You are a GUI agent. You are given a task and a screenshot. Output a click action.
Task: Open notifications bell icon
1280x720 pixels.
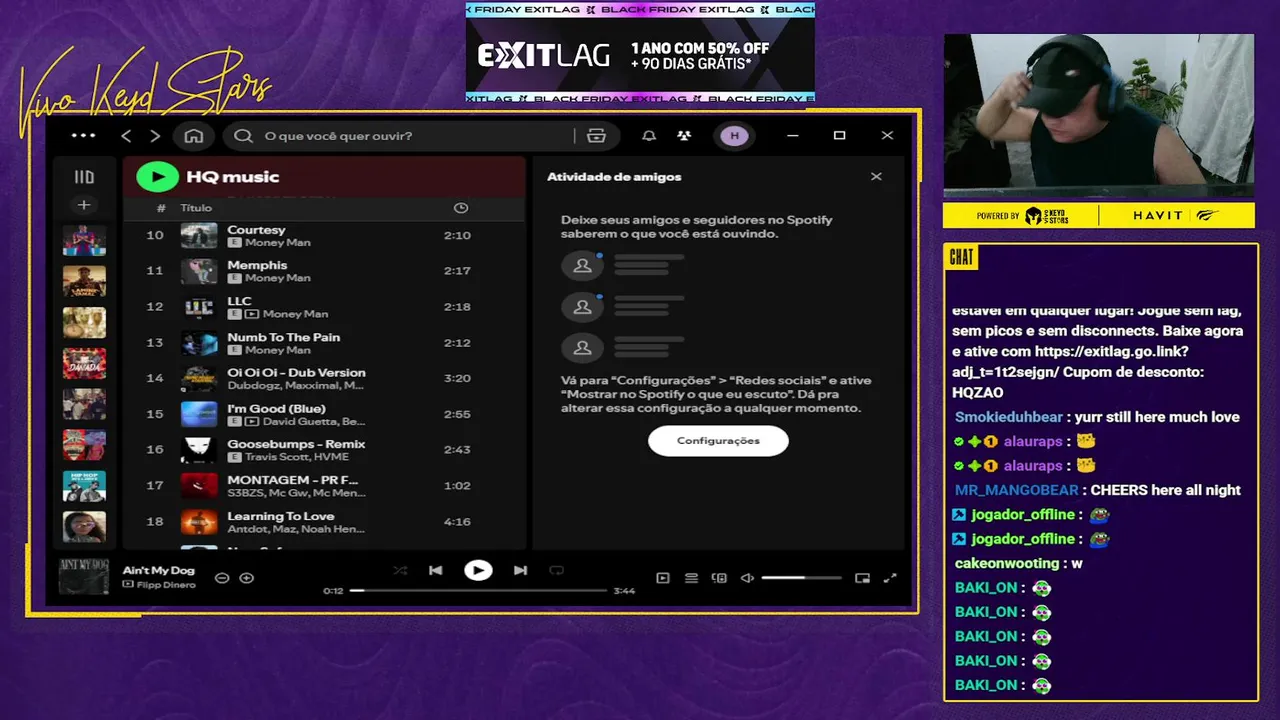(x=649, y=136)
